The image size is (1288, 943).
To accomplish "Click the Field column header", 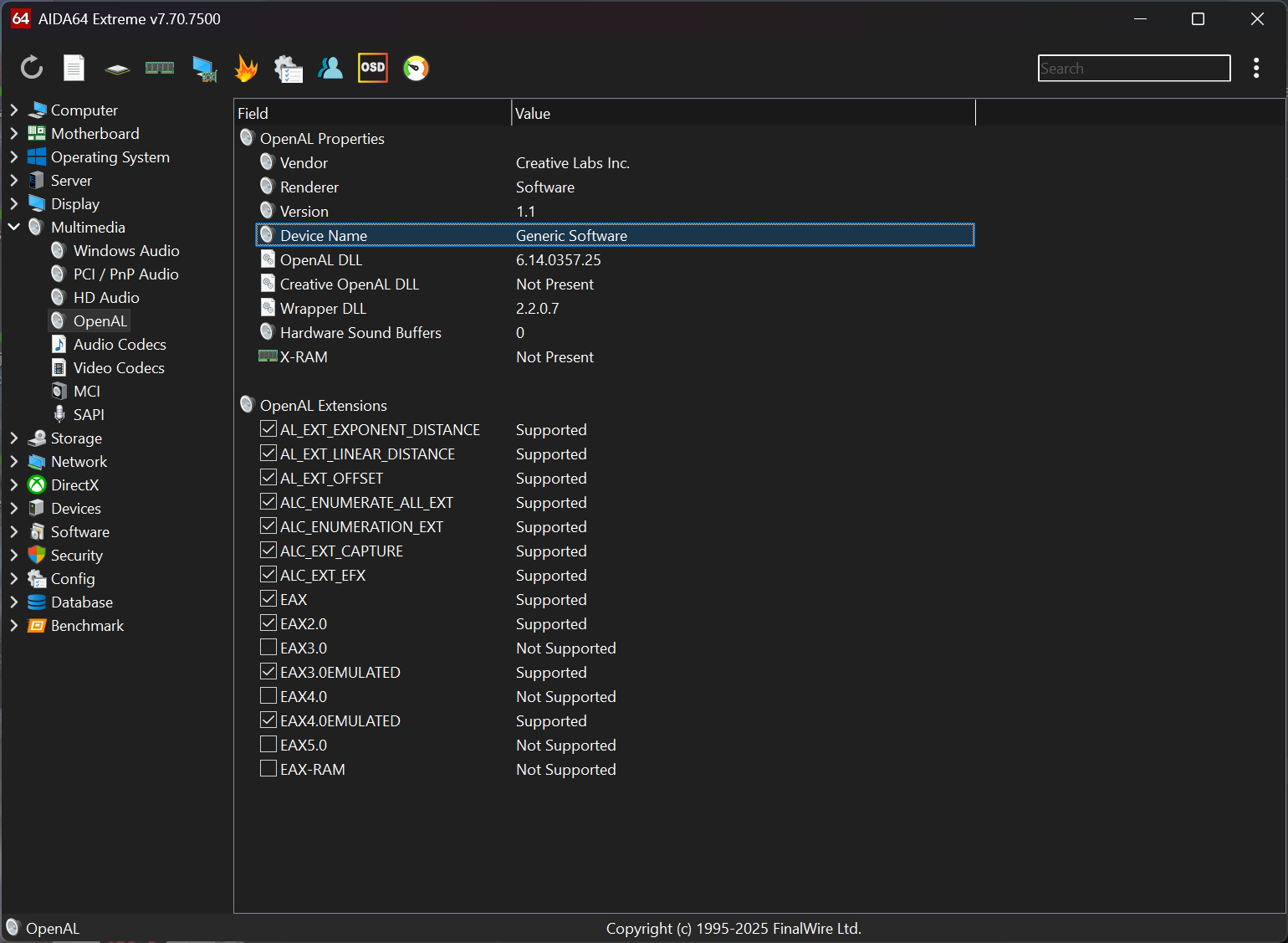I will tap(373, 113).
